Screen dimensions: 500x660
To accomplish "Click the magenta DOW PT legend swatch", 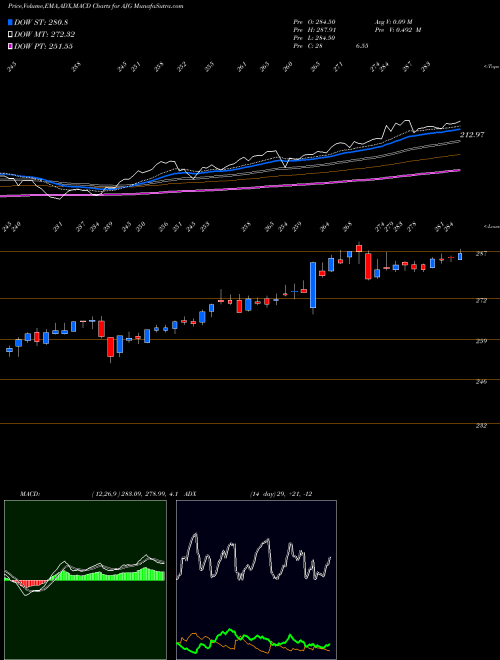I will [x=11, y=46].
